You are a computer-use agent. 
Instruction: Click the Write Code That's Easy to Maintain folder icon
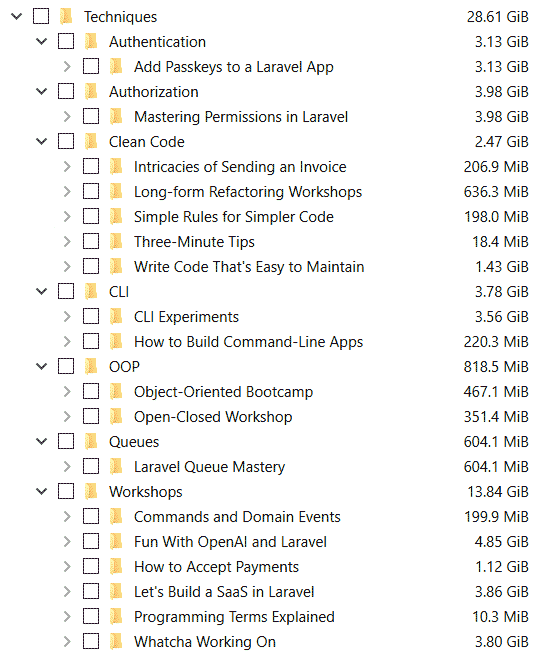tap(116, 267)
